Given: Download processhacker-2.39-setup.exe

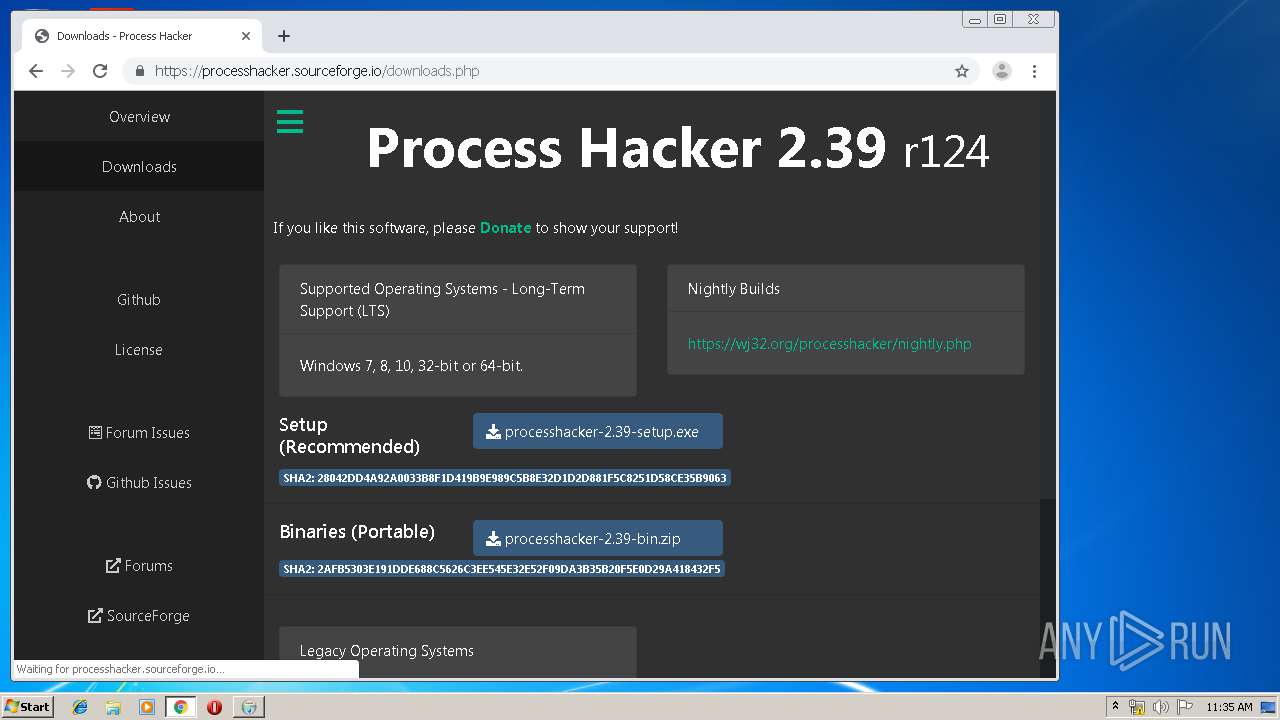Looking at the screenshot, I should pos(598,432).
